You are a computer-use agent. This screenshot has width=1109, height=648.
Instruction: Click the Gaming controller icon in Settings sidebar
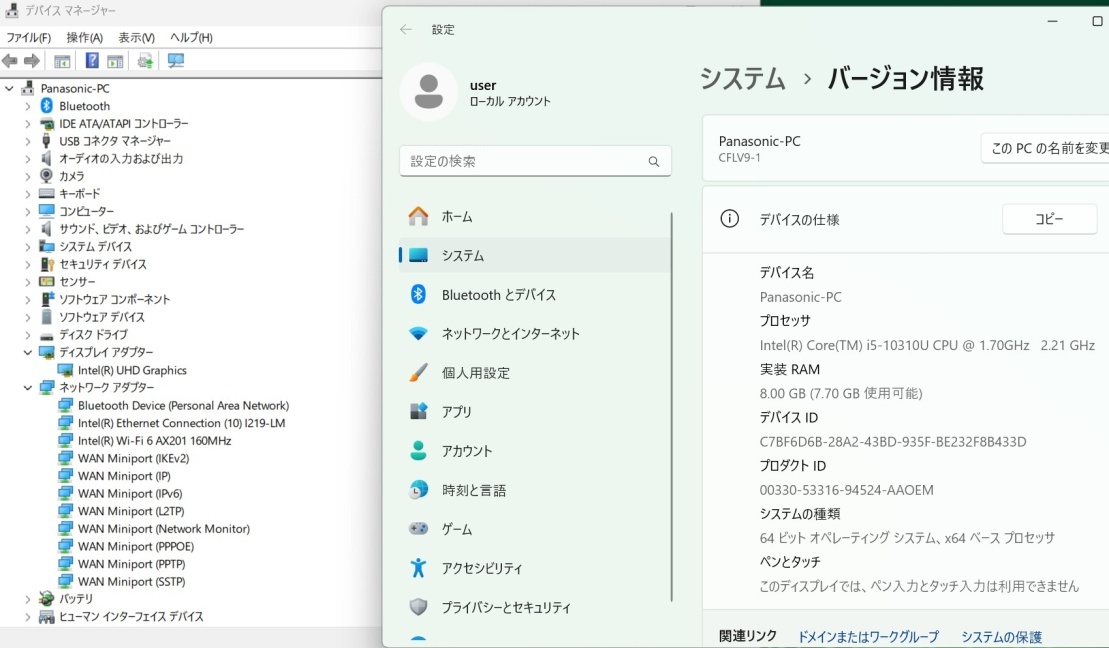click(418, 529)
